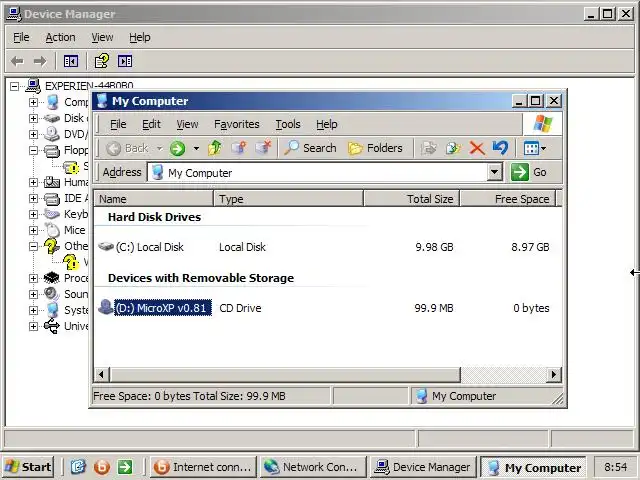Click the Move To toolbar icon
Viewport: 640px width, 480px height.
(429, 148)
